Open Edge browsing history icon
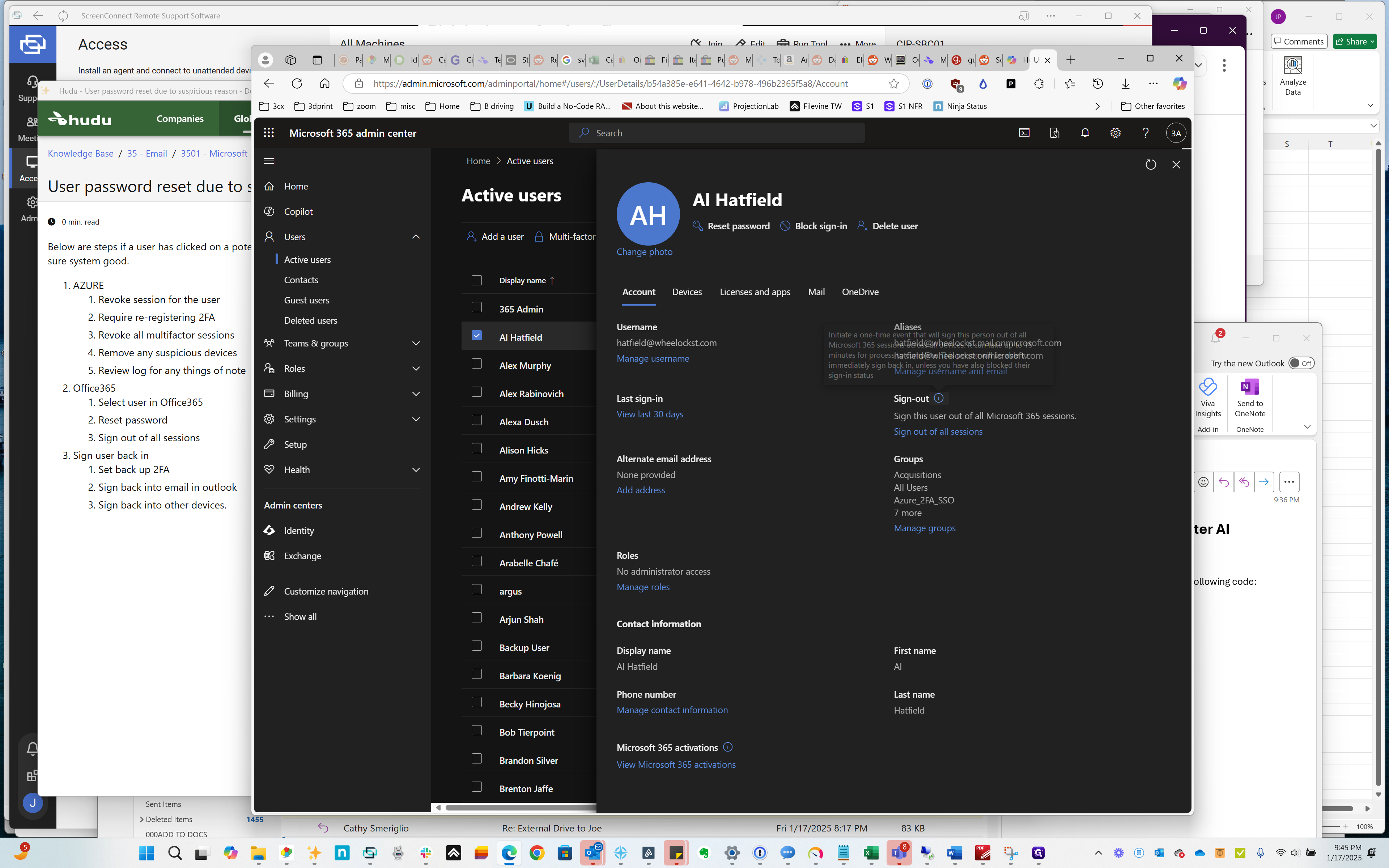The image size is (1389, 868). [1097, 84]
